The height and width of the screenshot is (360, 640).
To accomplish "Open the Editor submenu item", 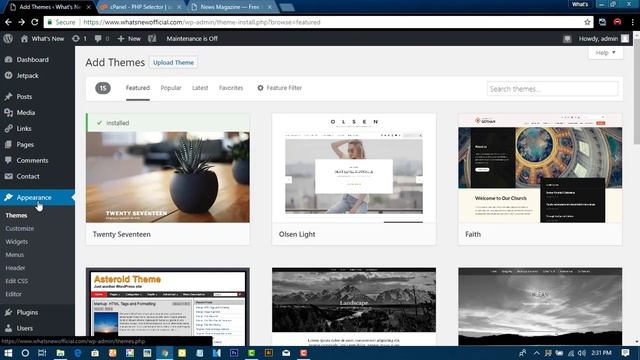I will (13, 294).
